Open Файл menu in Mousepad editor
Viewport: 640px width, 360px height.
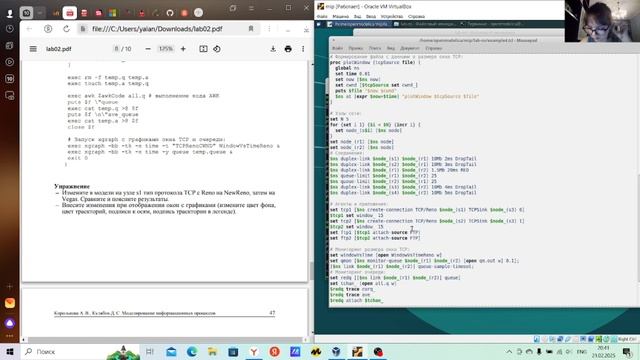(x=337, y=48)
